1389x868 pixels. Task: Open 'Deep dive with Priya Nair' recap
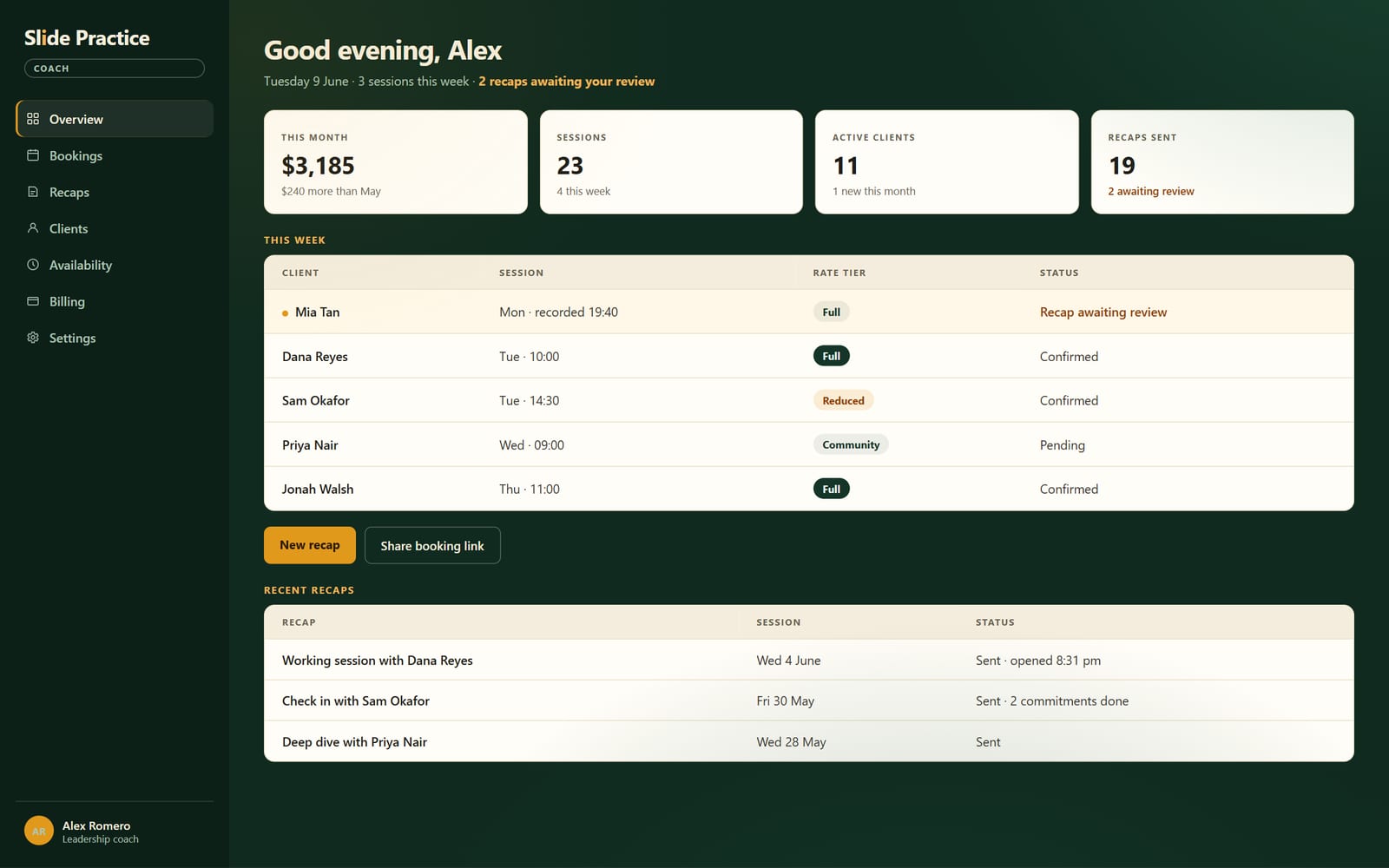click(354, 742)
